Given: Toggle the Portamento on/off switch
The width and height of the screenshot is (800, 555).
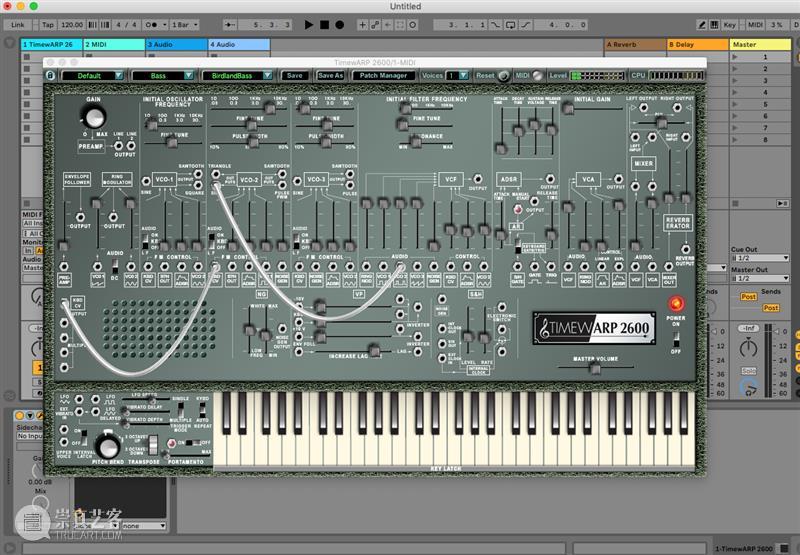Looking at the screenshot, I should click(x=193, y=443).
